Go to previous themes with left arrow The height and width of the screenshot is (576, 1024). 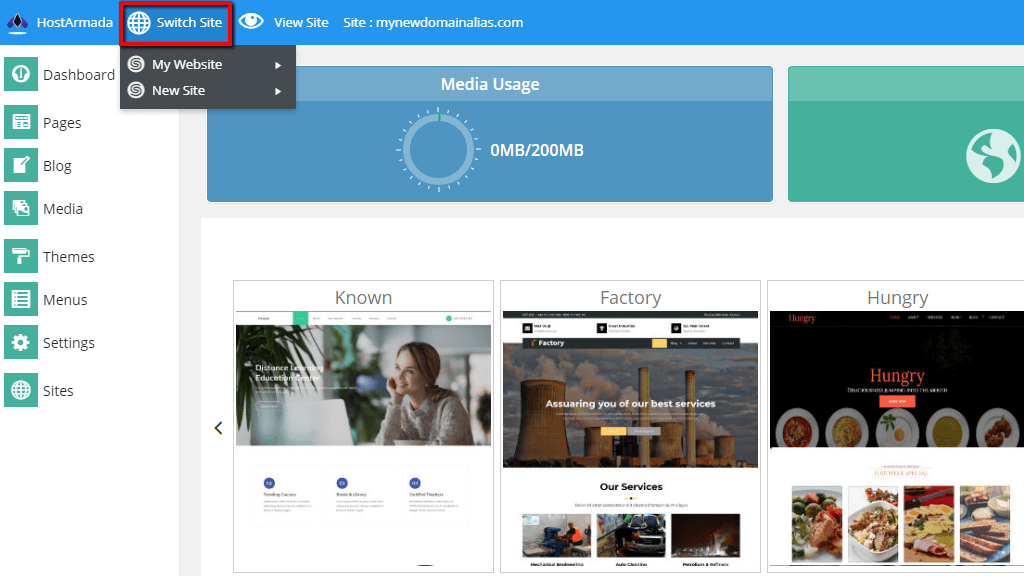point(218,428)
